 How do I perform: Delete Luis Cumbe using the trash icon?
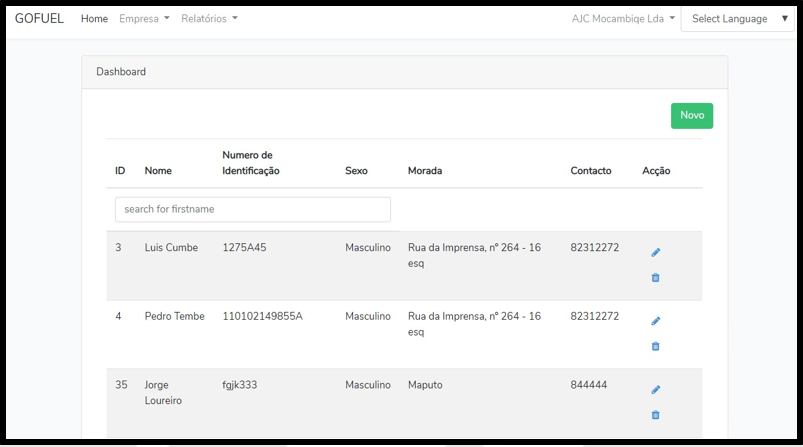[656, 278]
